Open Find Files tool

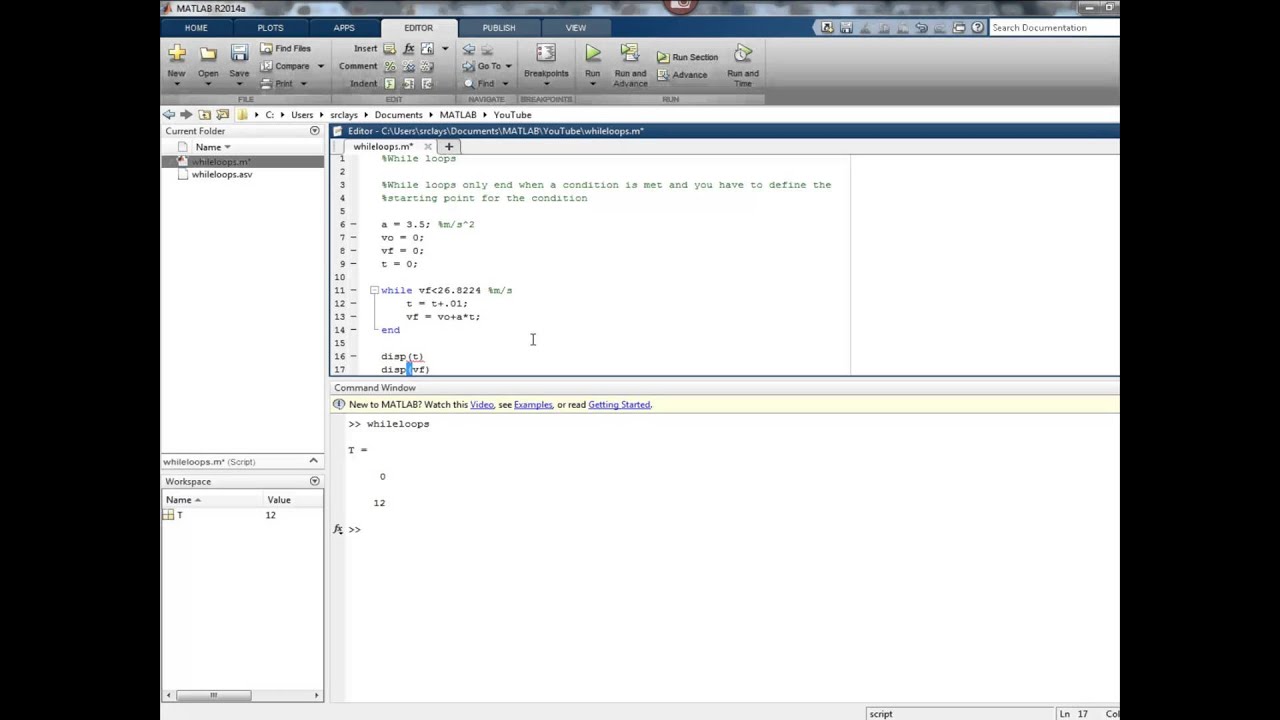pyautogui.click(x=285, y=48)
